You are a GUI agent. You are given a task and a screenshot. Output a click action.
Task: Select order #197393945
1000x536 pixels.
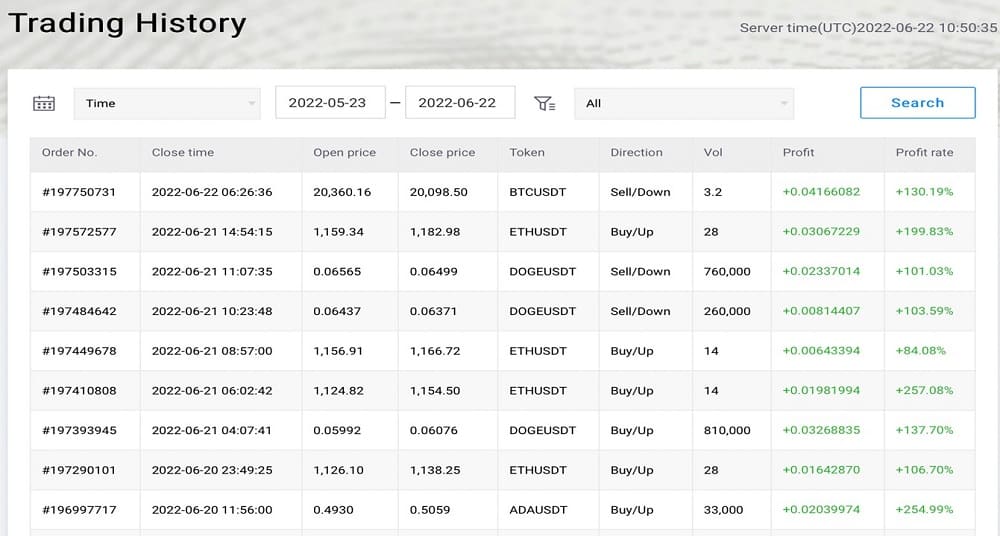[79, 430]
